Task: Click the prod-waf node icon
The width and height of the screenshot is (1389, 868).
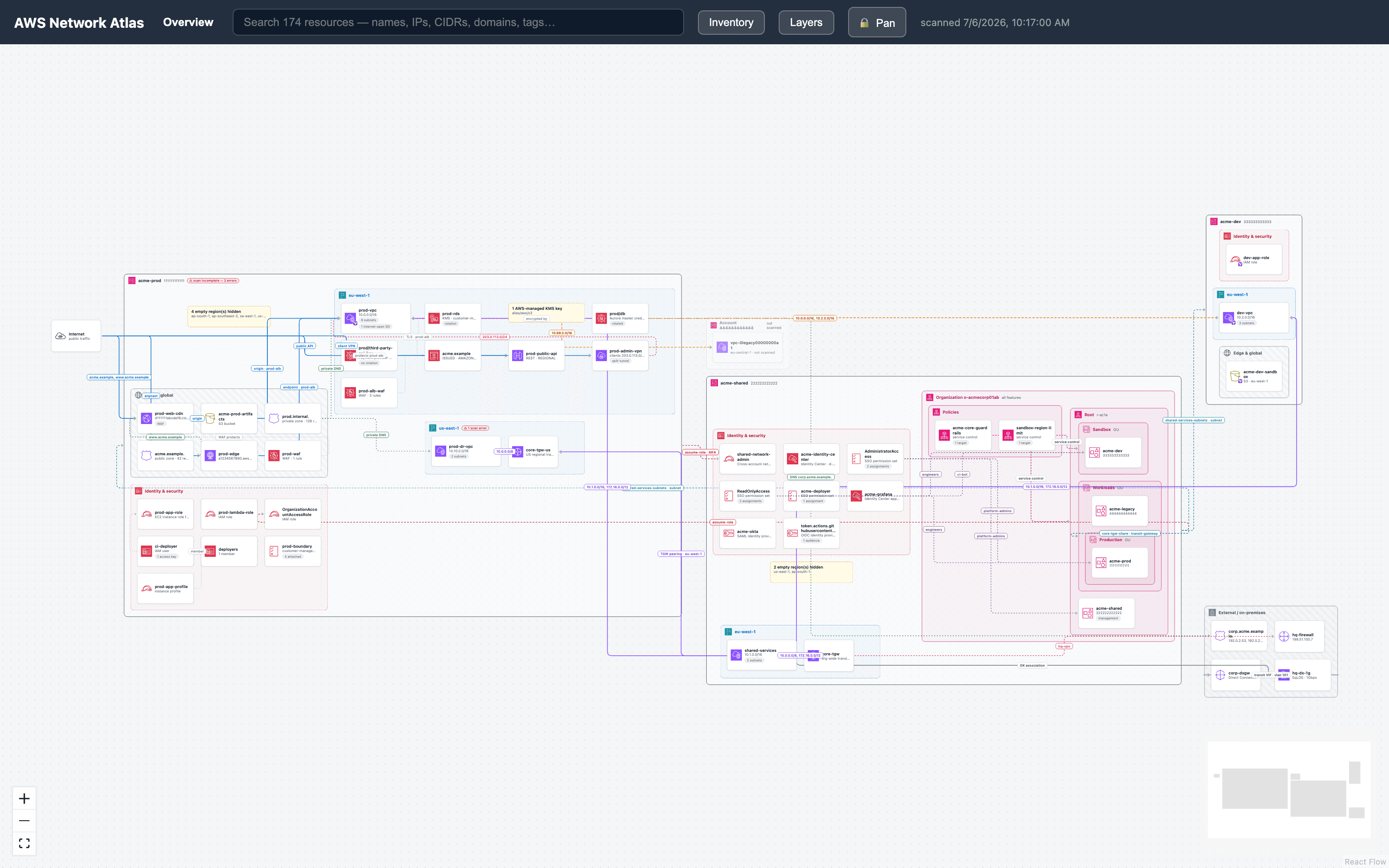Action: pos(274,455)
